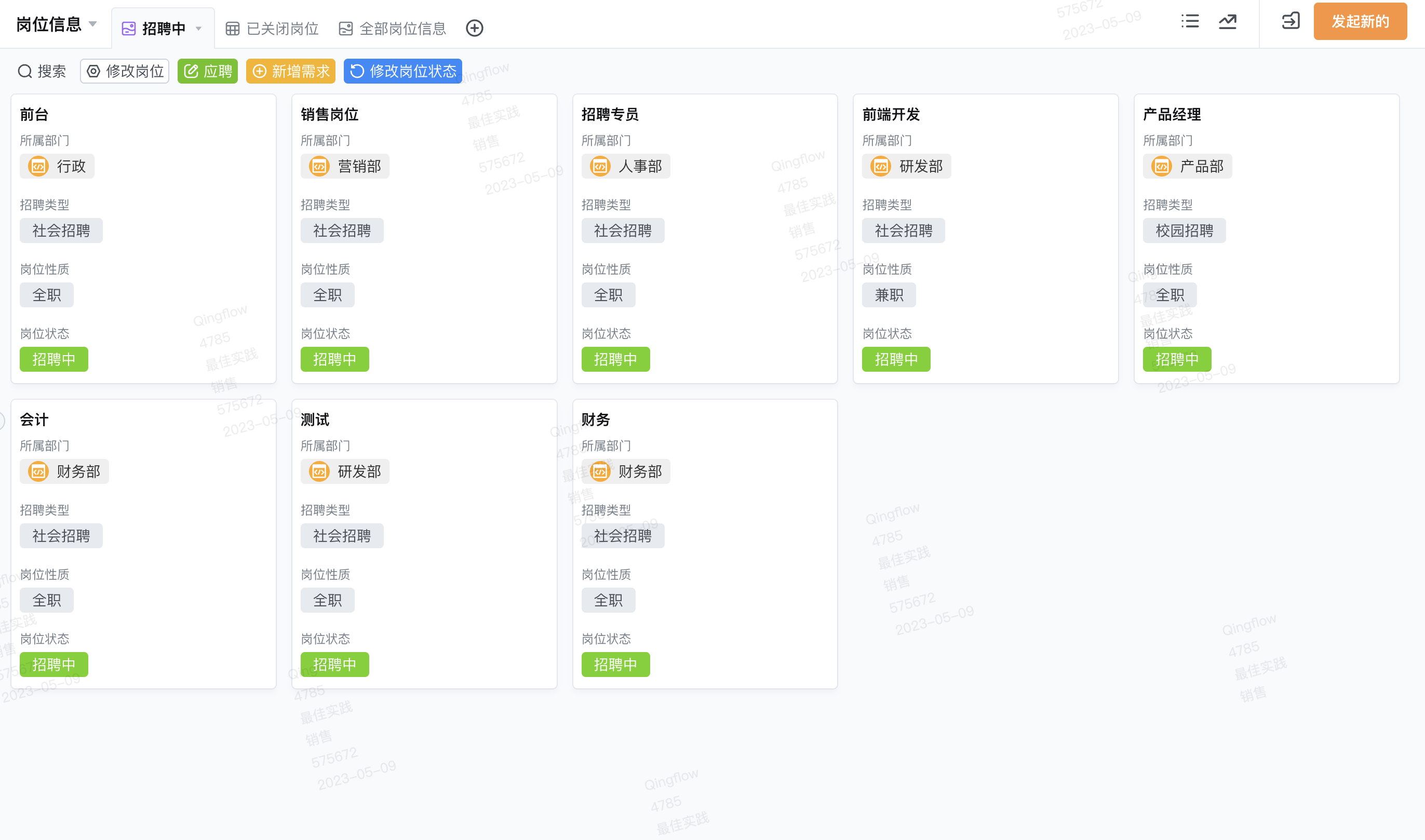Viewport: 1425px width, 840px height.
Task: Click 社会招聘 tag in 前端开发 card
Action: tap(904, 231)
